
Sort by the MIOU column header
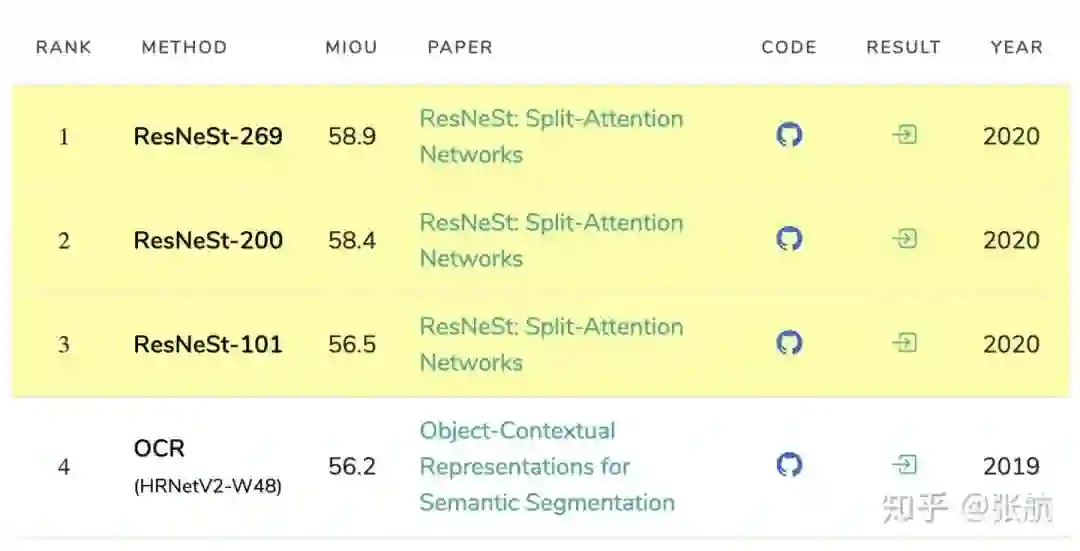(x=351, y=47)
